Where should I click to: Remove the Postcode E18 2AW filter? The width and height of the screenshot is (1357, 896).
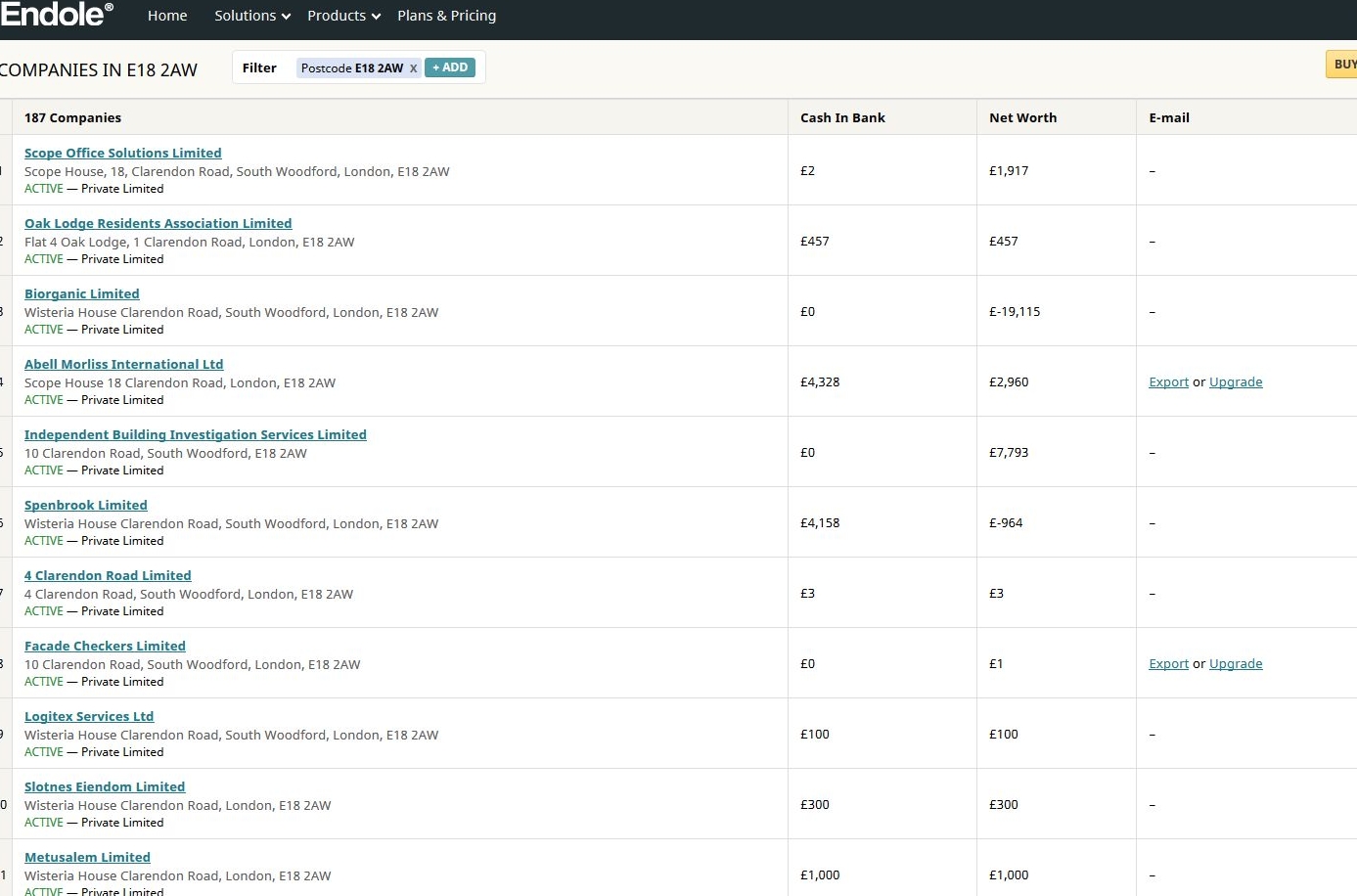pos(413,68)
